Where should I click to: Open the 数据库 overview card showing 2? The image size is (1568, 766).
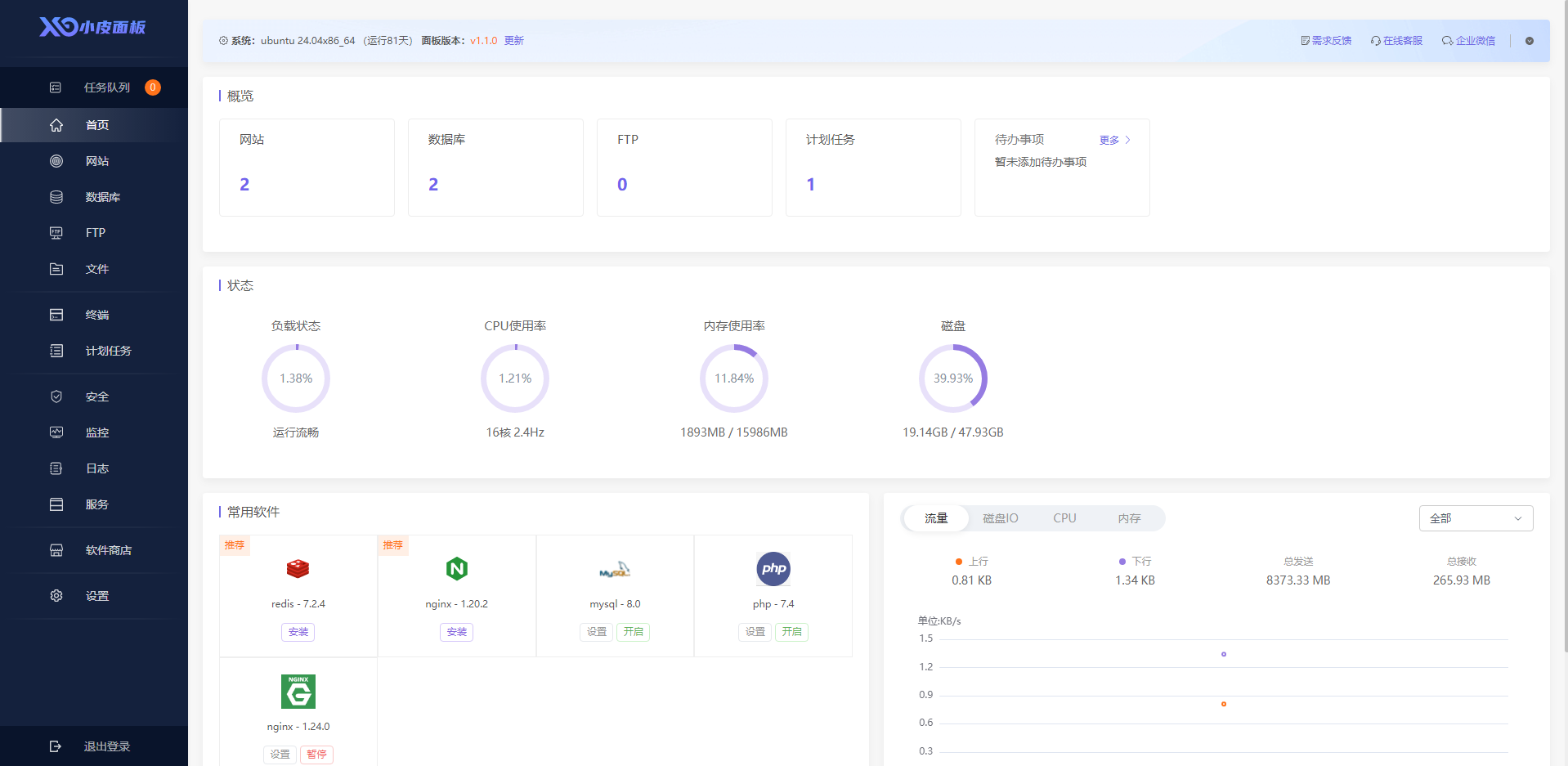(495, 168)
